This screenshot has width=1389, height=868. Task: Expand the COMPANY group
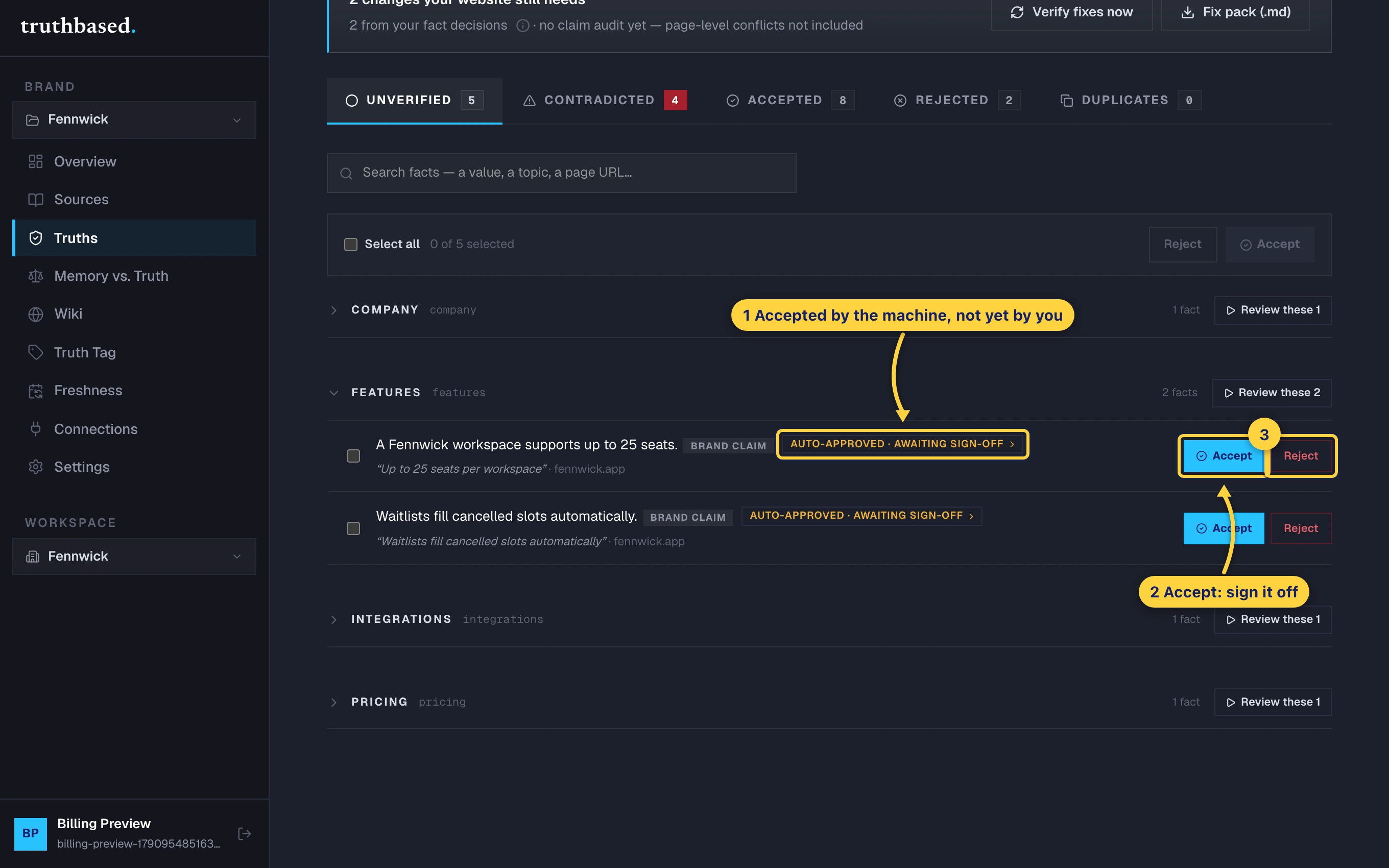tap(334, 310)
